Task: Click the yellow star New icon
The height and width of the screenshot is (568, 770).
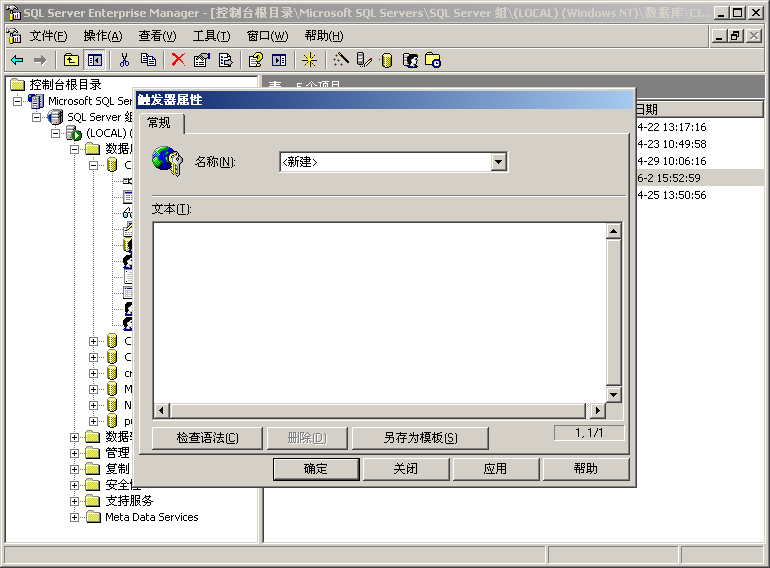Action: click(x=309, y=60)
